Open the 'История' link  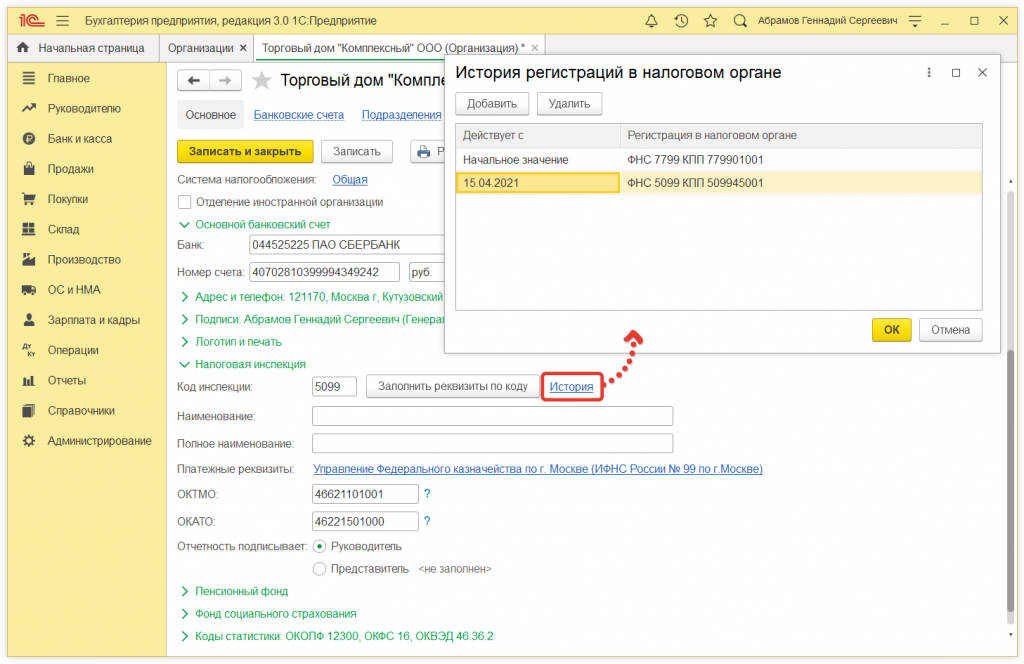coord(571,386)
